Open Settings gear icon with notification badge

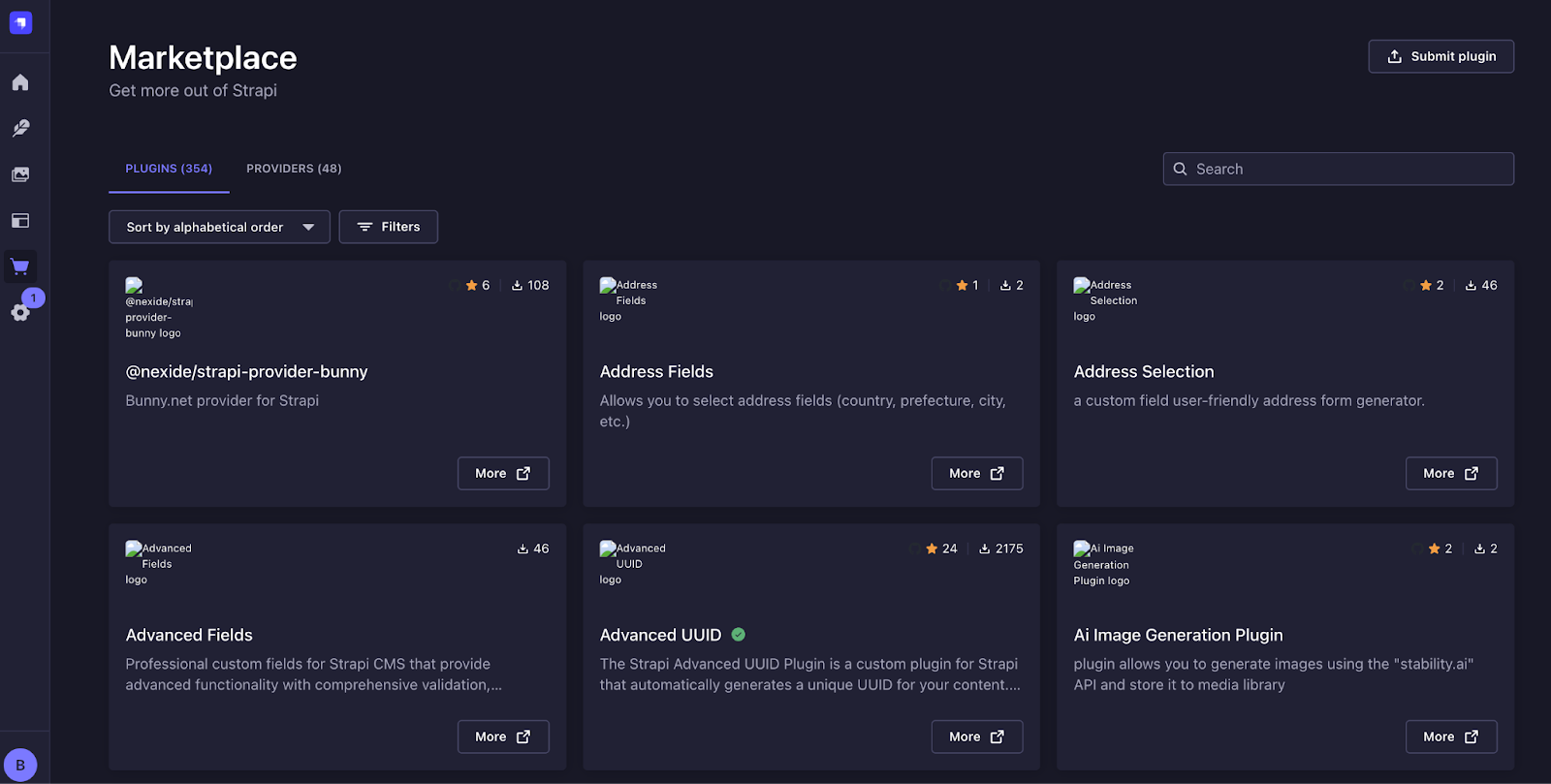20,312
